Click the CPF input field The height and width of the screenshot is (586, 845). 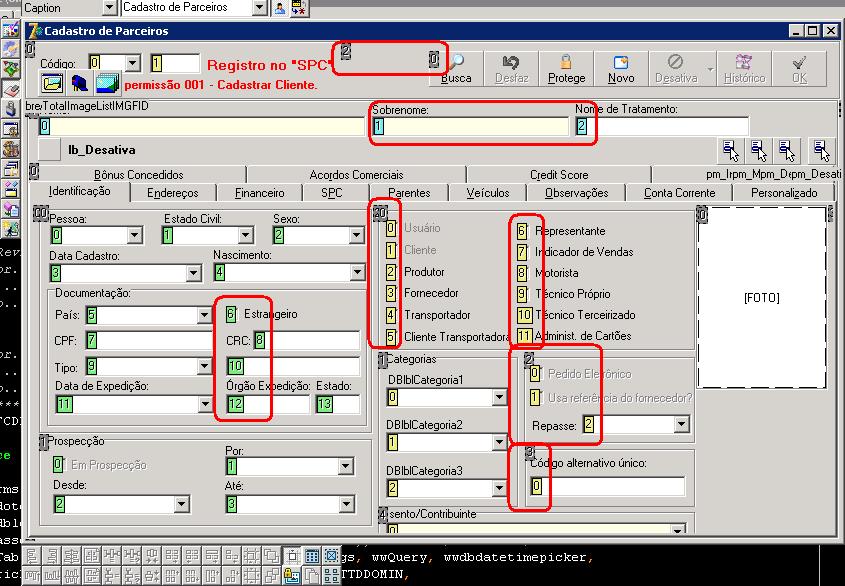[149, 341]
